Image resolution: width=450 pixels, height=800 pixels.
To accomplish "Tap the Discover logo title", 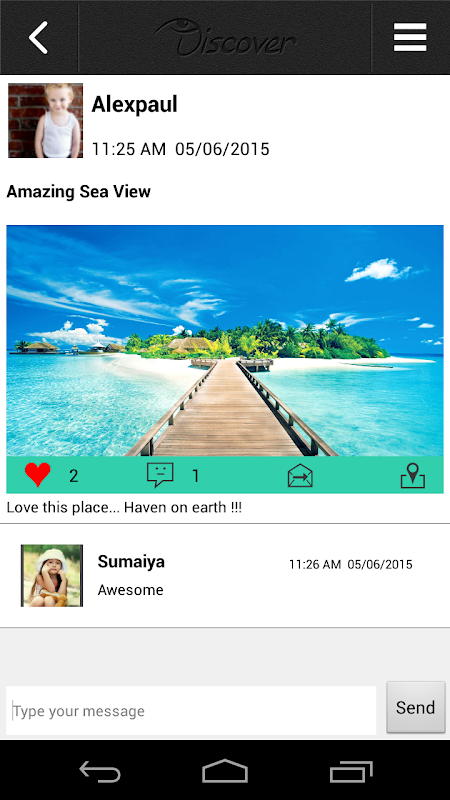I will pyautogui.click(x=225, y=38).
